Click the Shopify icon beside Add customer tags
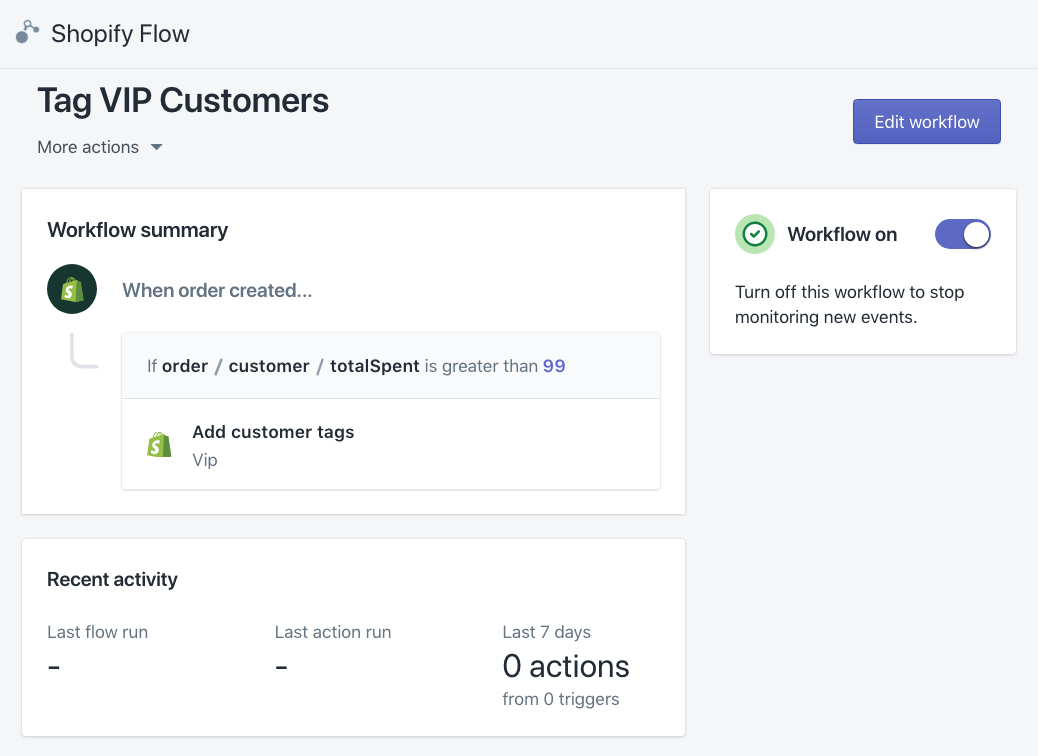Screen dimensions: 1038x756 (159, 445)
